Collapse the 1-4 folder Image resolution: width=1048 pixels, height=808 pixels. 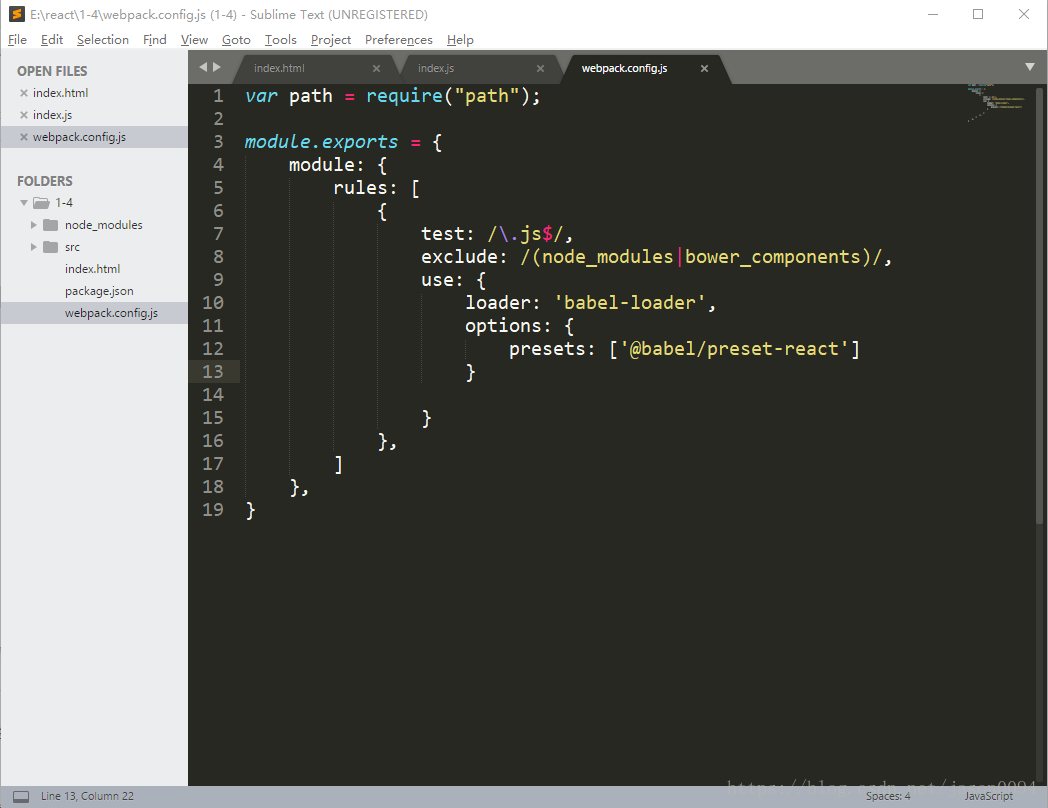(24, 203)
